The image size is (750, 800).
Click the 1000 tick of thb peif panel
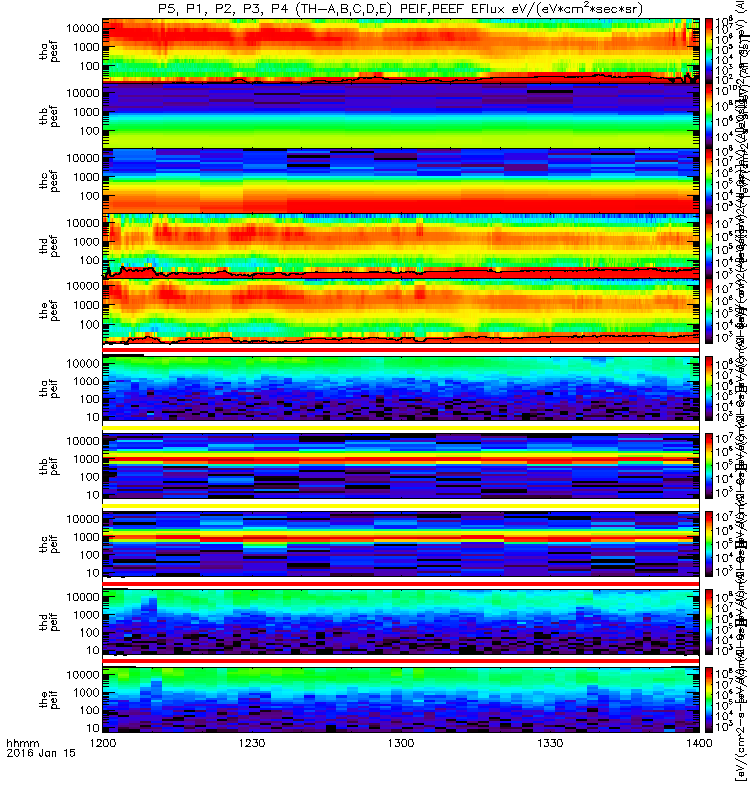(x=86, y=459)
